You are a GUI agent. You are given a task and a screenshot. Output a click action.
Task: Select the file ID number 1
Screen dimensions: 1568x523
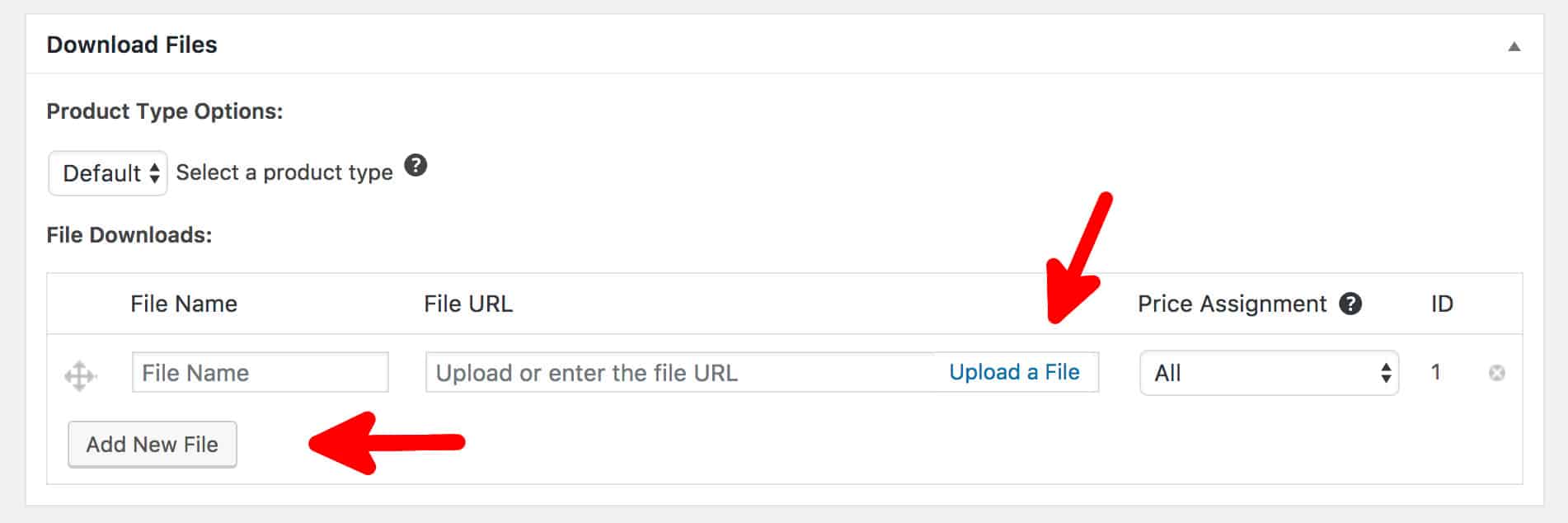tap(1435, 372)
